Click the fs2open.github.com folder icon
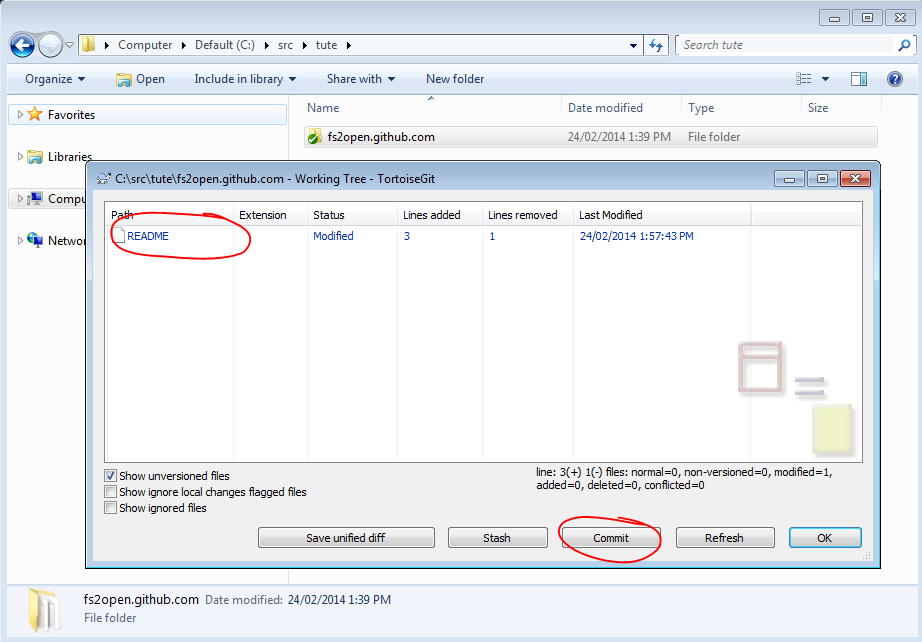922x642 pixels. 315,137
